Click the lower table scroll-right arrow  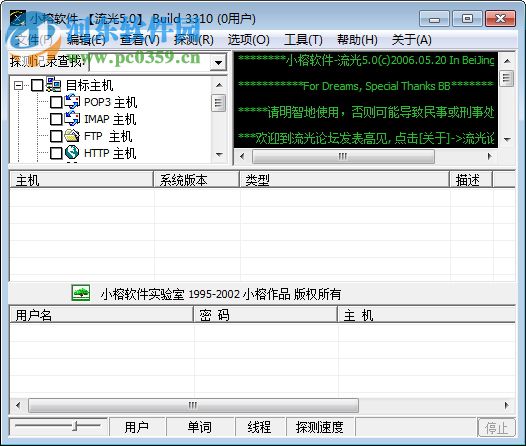[x=507, y=405]
